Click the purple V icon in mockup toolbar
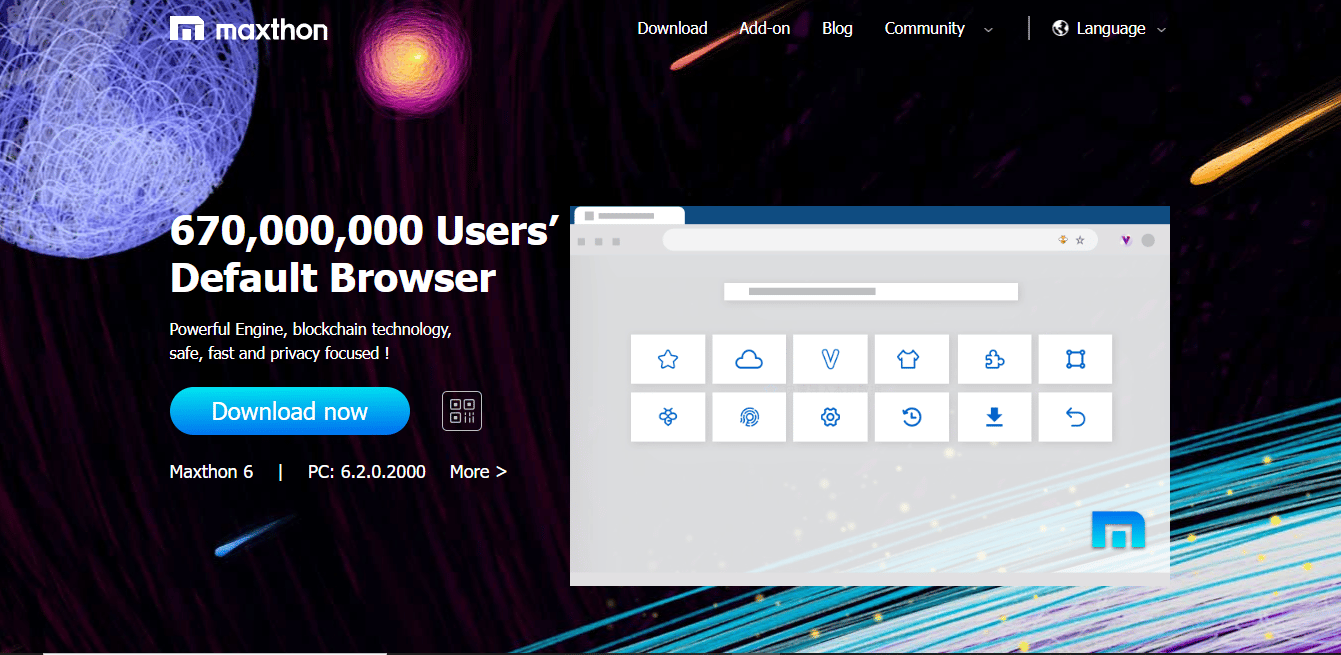 1126,240
